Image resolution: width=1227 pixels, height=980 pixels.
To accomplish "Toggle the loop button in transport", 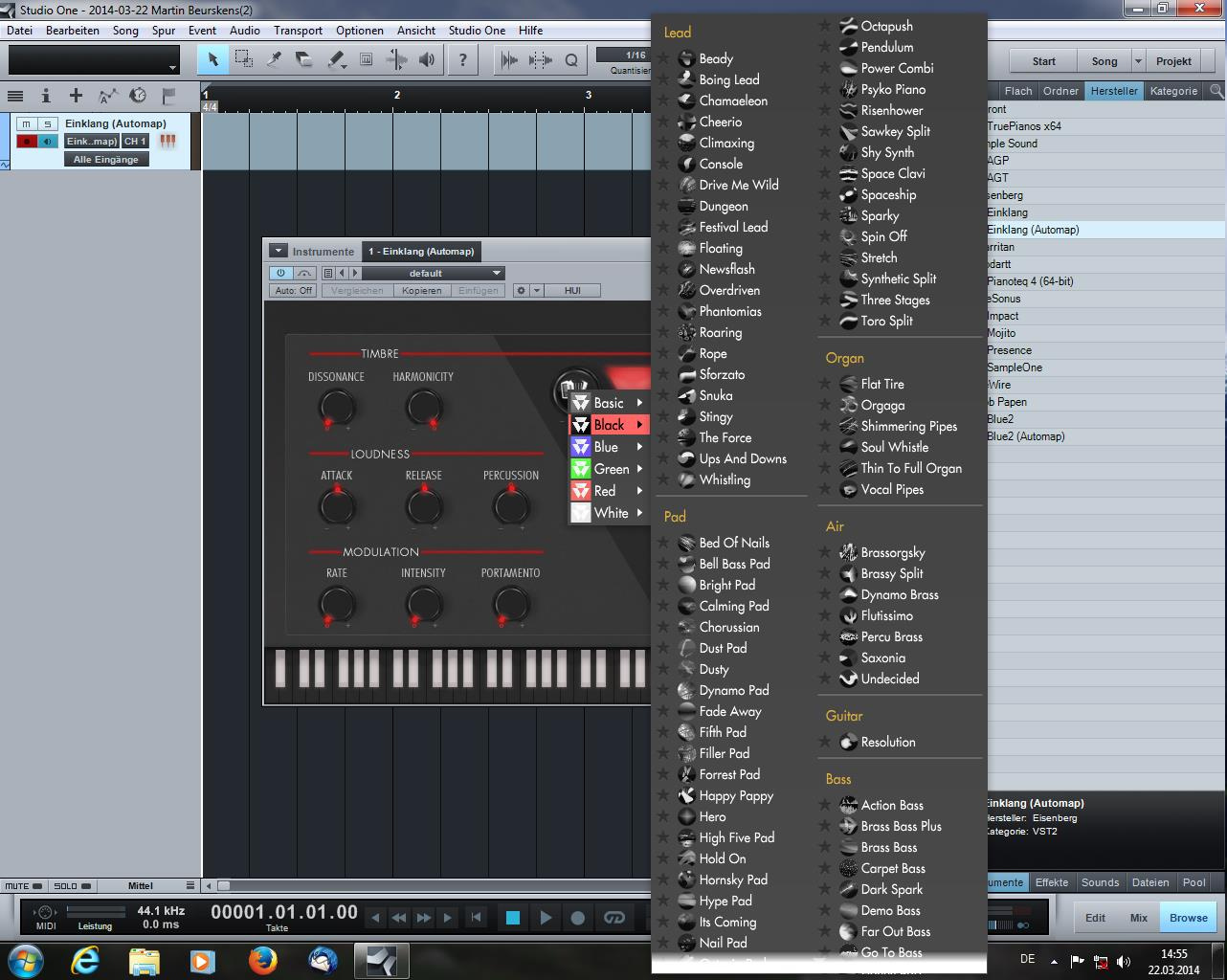I will point(614,918).
